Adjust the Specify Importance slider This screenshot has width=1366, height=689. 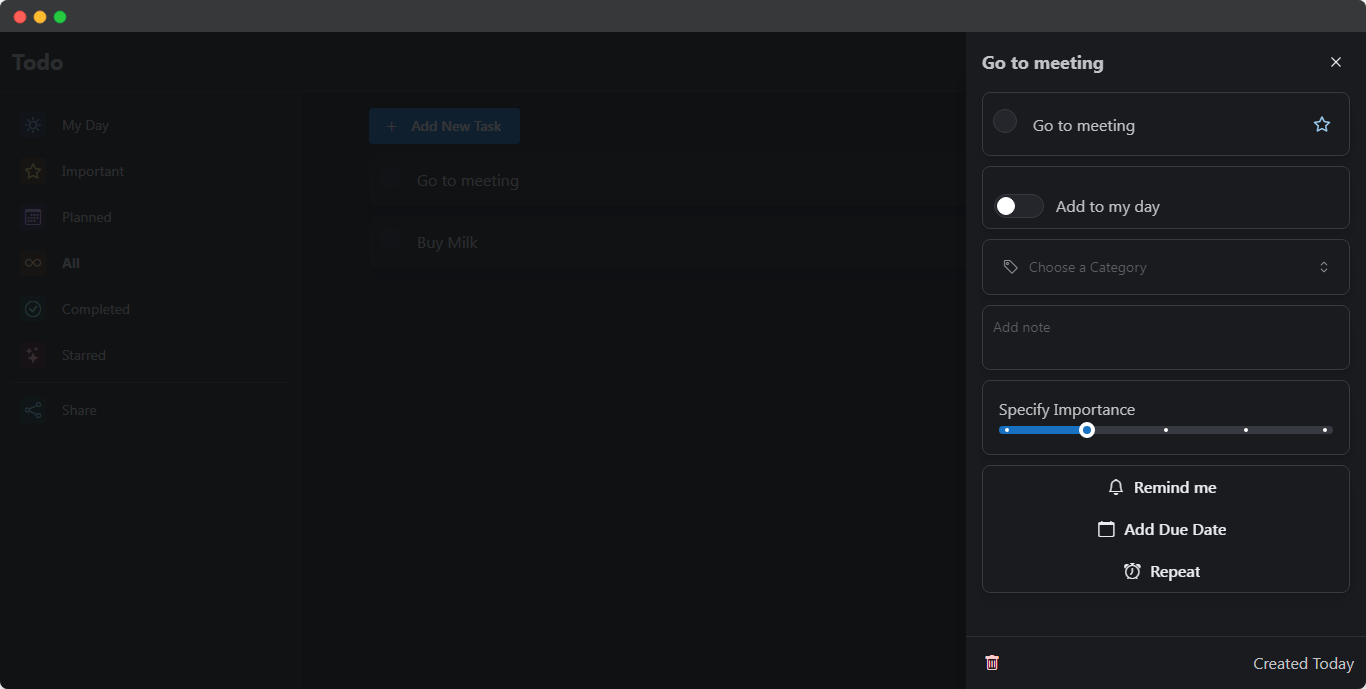tap(1086, 430)
